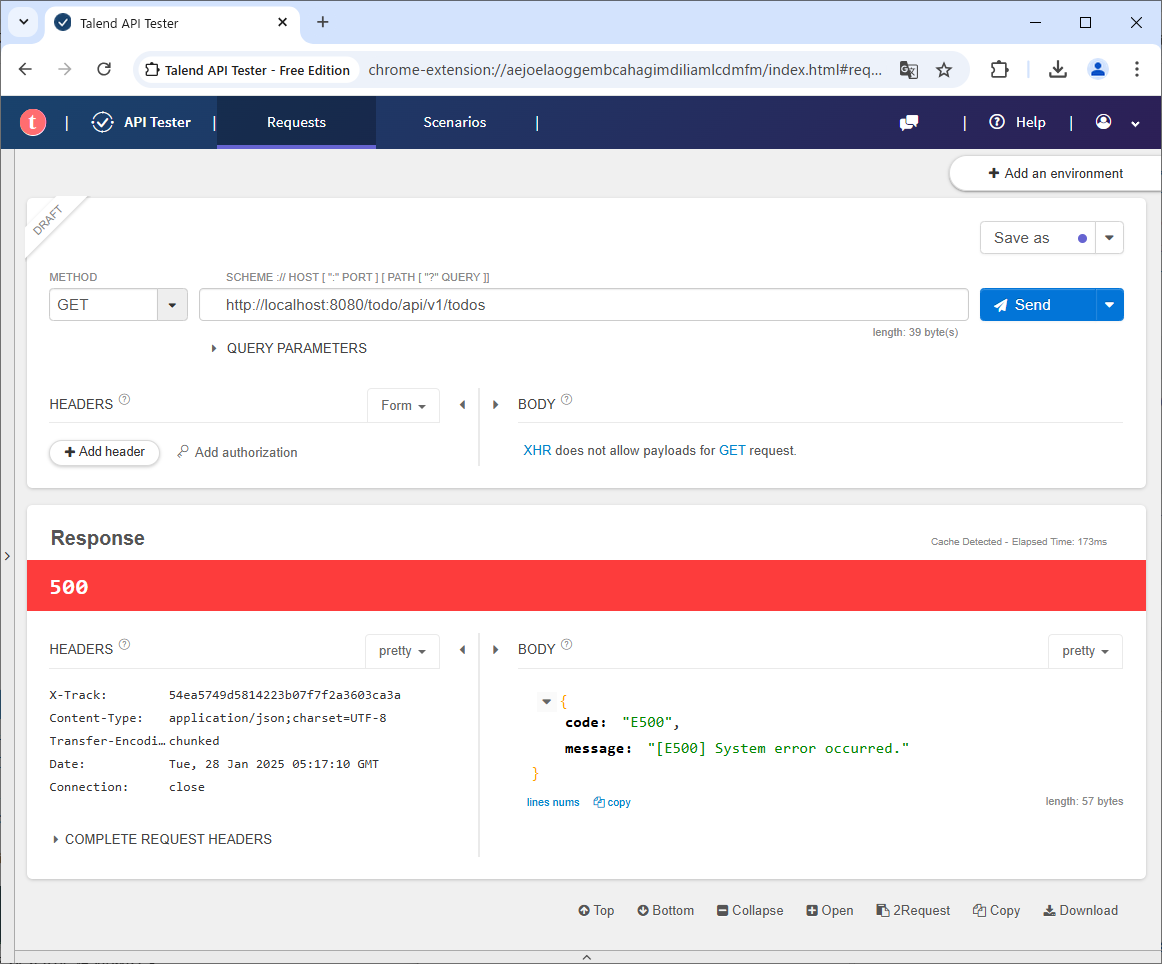This screenshot has height=964, width=1162.
Task: Click the request URL input field
Action: (583, 305)
